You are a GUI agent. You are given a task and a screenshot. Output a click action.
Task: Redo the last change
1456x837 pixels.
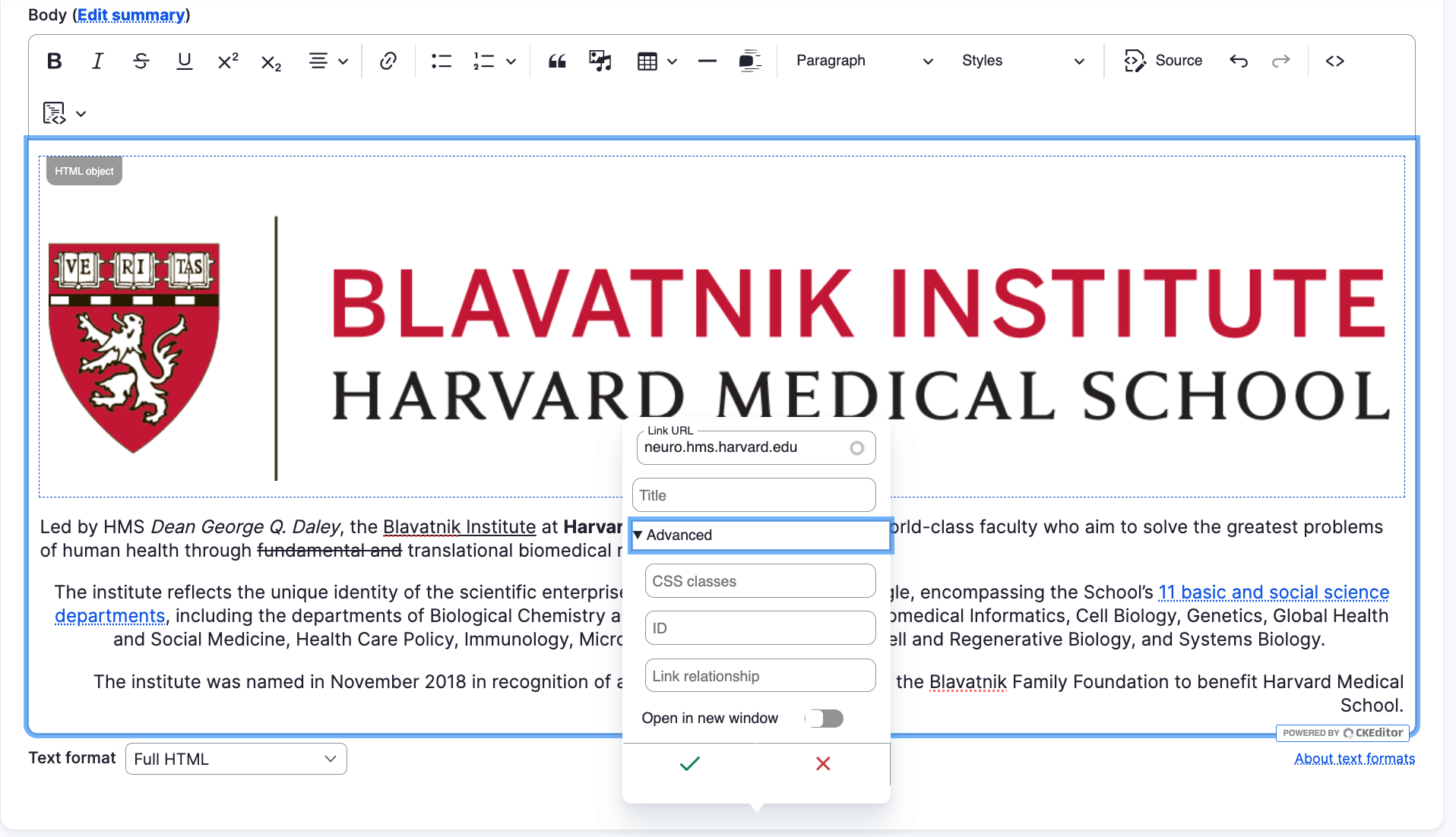[x=1281, y=61]
